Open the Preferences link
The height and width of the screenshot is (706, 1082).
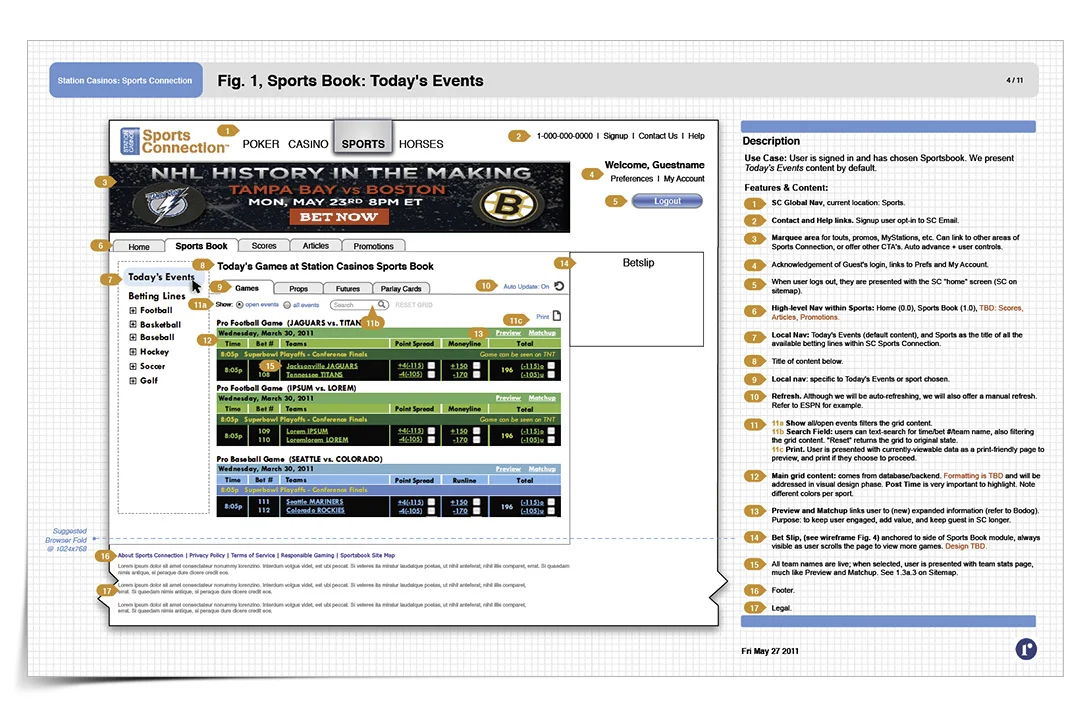click(x=631, y=179)
